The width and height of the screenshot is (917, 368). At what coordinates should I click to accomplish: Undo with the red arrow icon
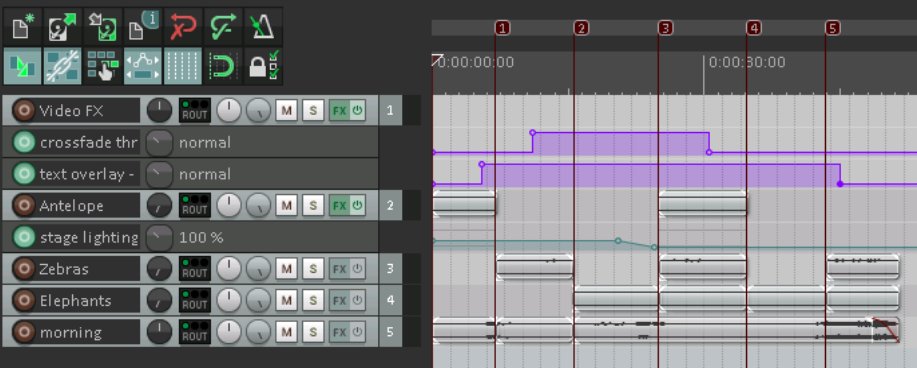(x=183, y=27)
